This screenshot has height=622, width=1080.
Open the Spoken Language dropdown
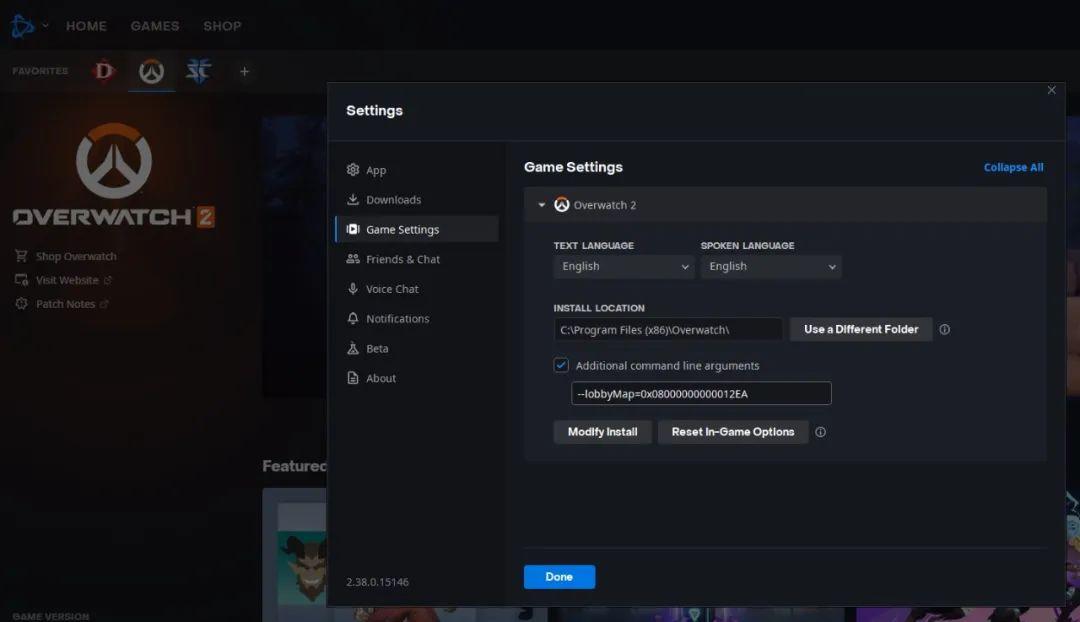[x=770, y=267]
